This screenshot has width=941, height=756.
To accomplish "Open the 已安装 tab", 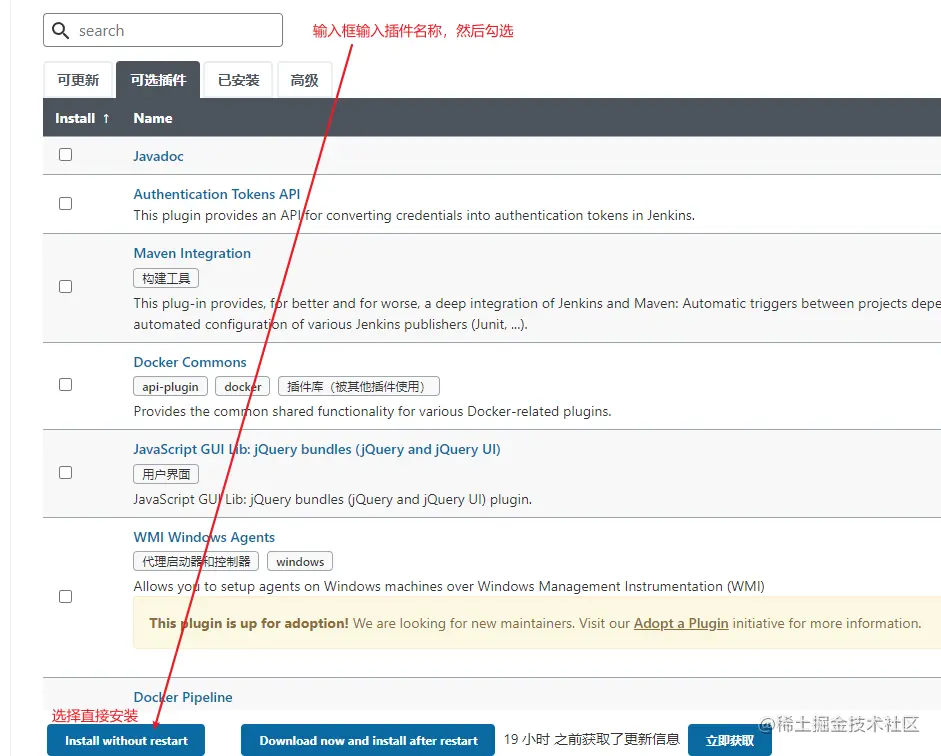I will [x=238, y=80].
